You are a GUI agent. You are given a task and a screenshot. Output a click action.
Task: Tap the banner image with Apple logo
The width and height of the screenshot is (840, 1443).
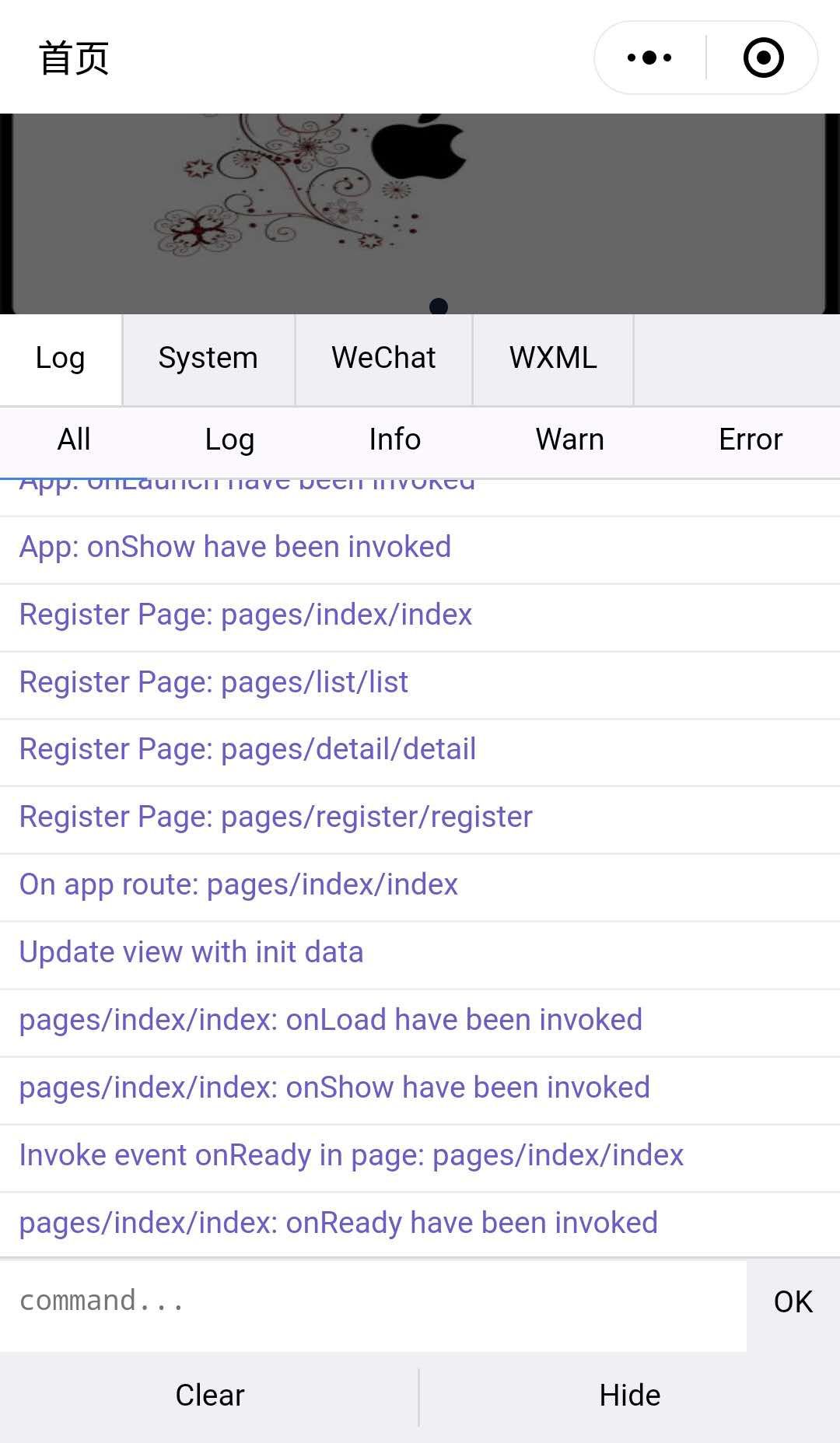[x=420, y=214]
